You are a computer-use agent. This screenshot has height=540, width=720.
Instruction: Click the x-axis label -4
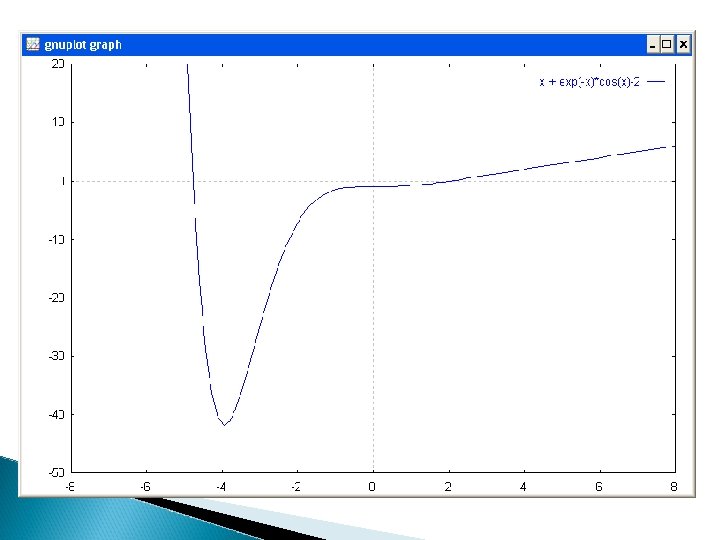coord(221,487)
